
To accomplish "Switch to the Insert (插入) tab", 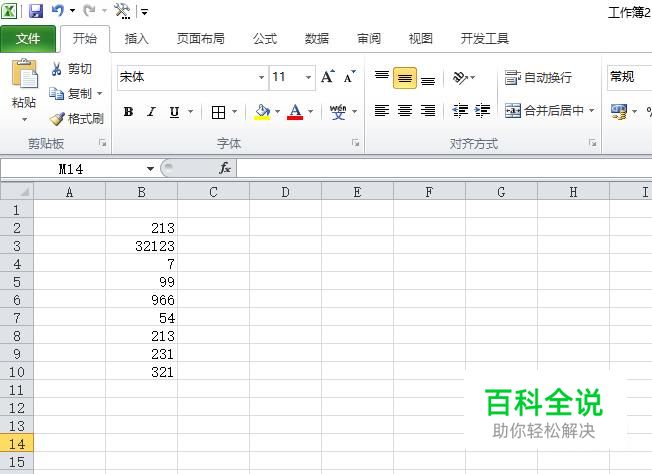I will (x=136, y=39).
